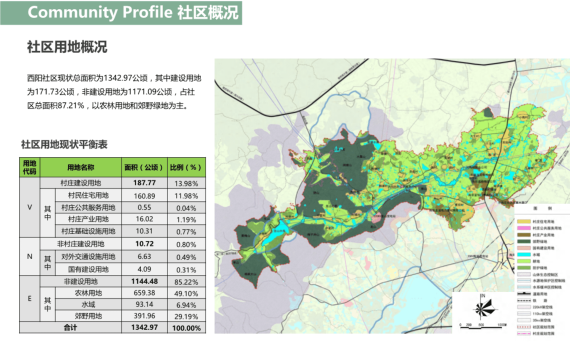This screenshot has width=570, height=360.
Task: Click the wind rose compass symbol
Action: (486, 308)
